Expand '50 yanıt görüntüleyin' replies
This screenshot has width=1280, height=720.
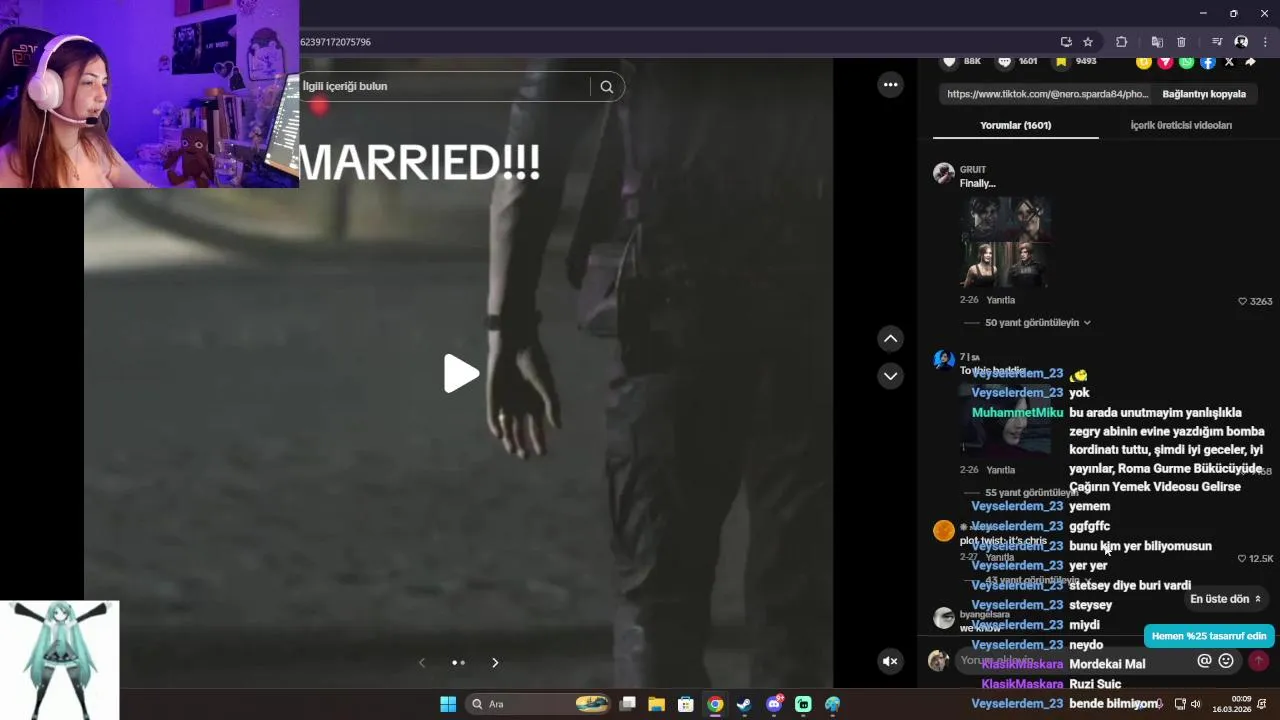[x=1037, y=323]
